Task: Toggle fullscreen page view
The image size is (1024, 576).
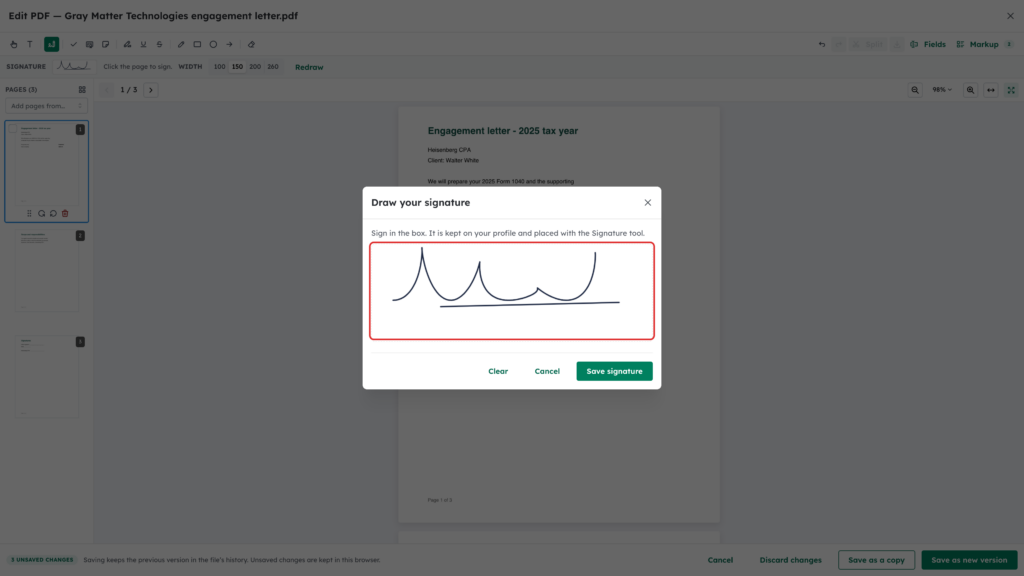Action: [x=1011, y=90]
